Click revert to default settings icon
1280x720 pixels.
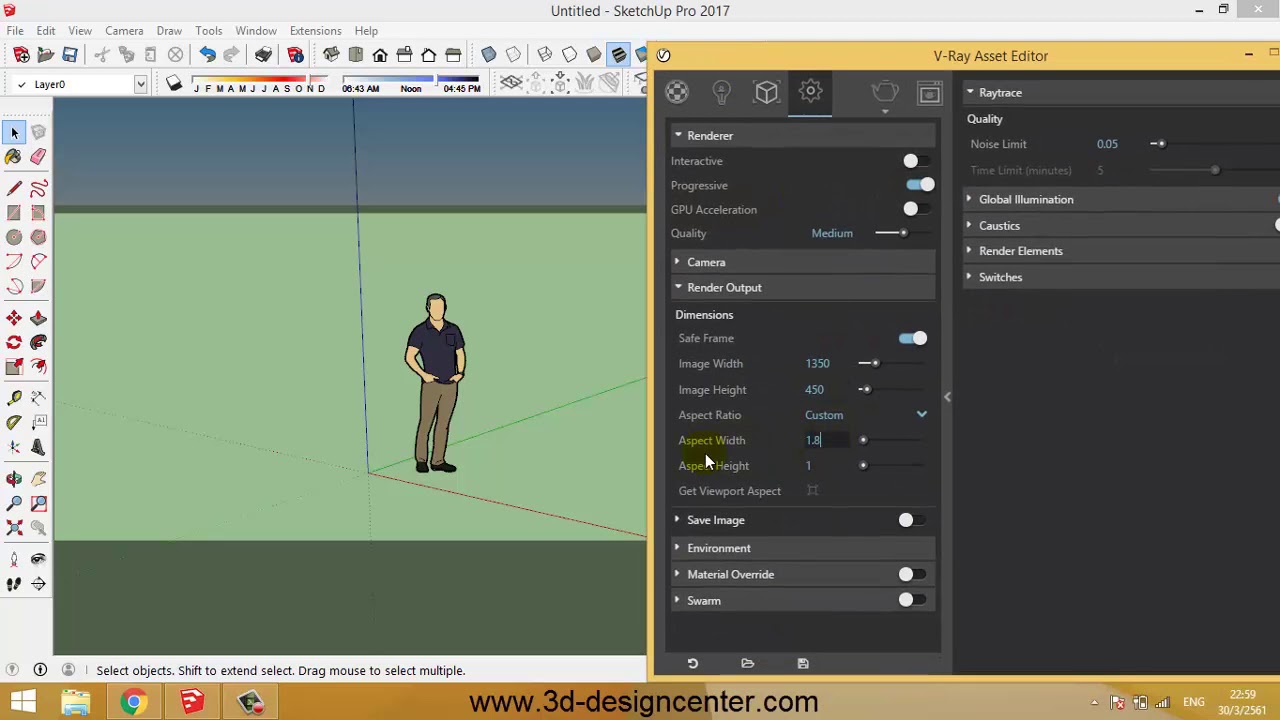[x=692, y=663]
